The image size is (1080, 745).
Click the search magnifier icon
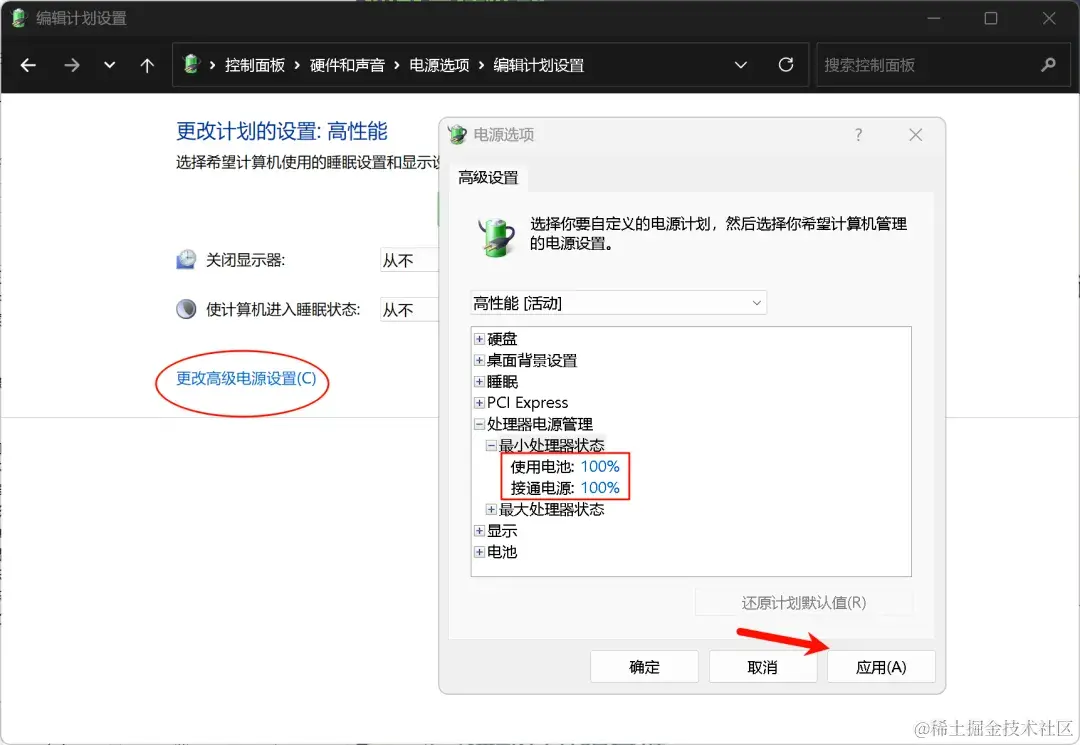(x=1046, y=64)
